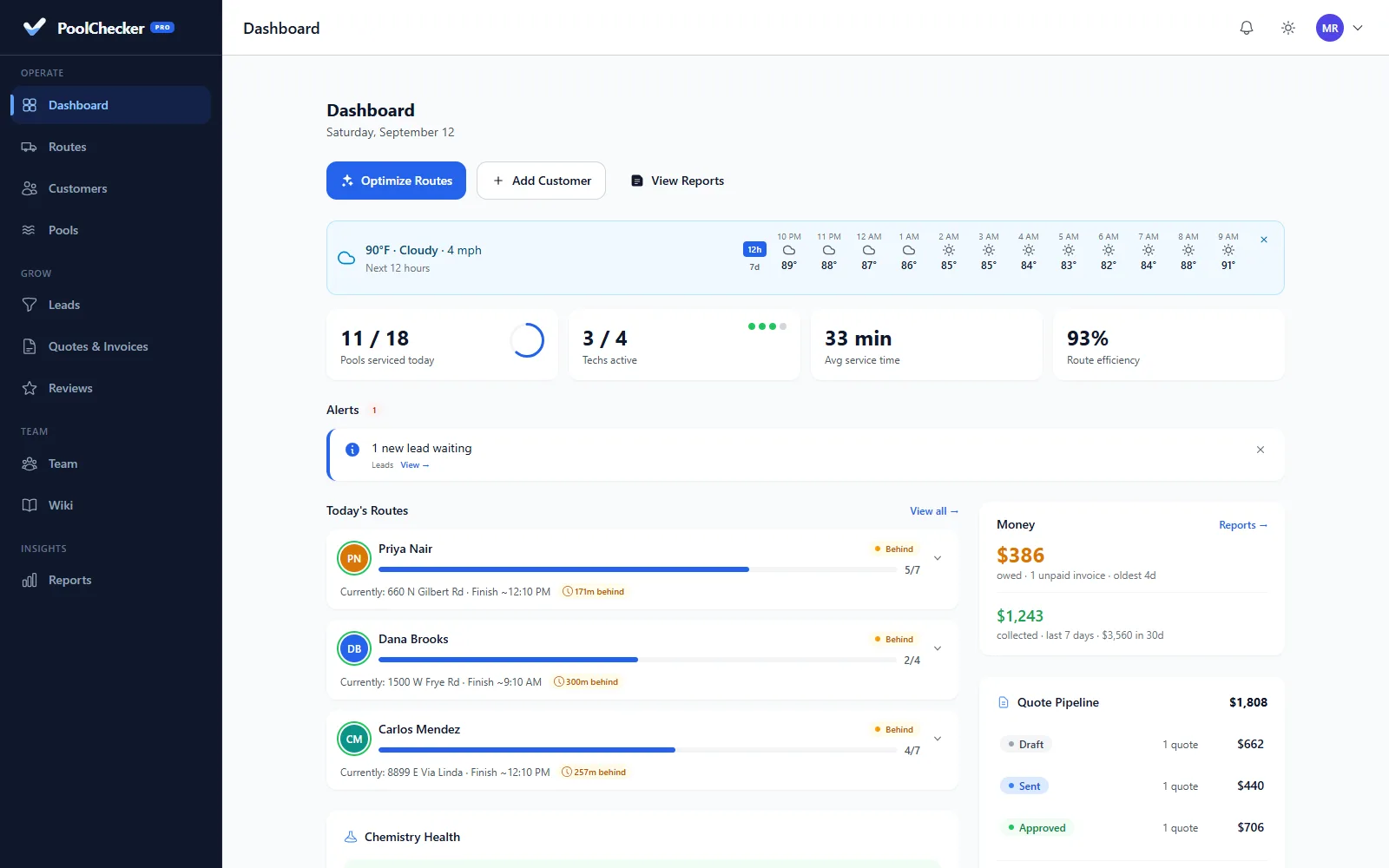Select the 12h forecast toggle

[754, 249]
